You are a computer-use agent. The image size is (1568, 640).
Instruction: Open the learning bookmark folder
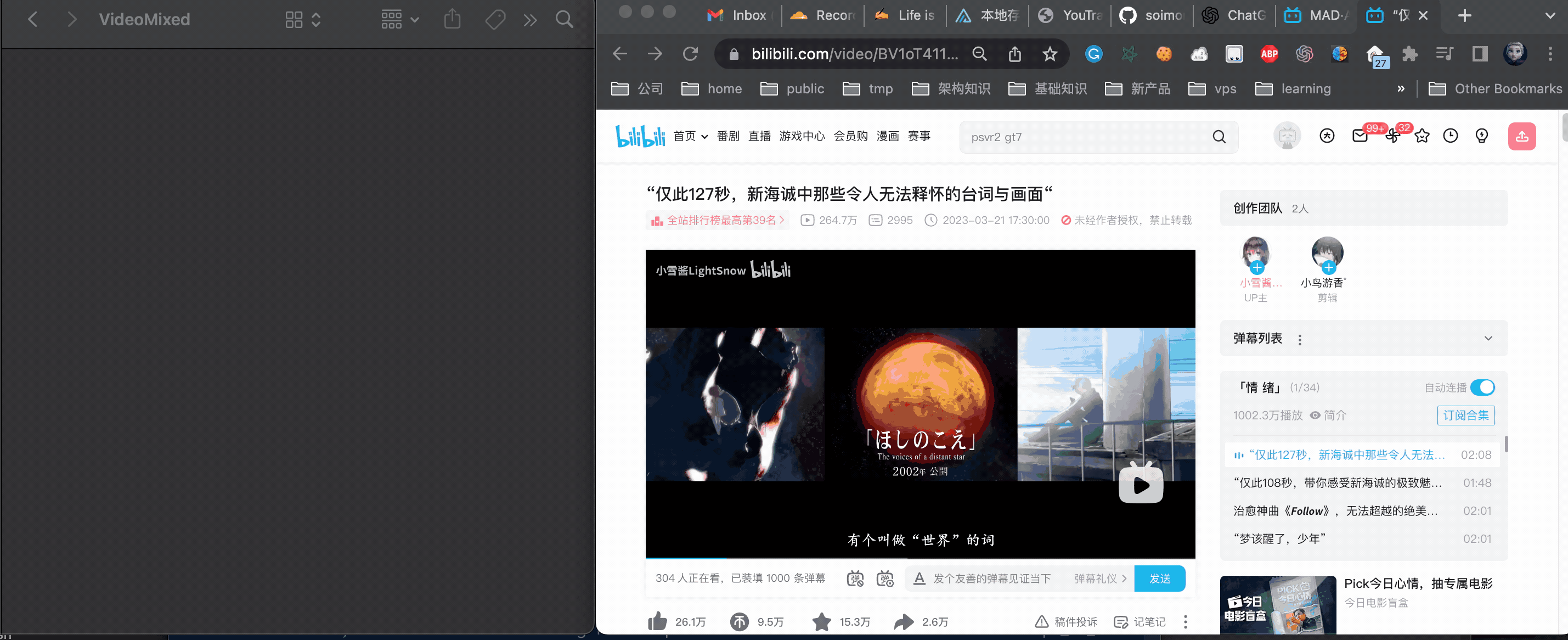tap(1294, 89)
